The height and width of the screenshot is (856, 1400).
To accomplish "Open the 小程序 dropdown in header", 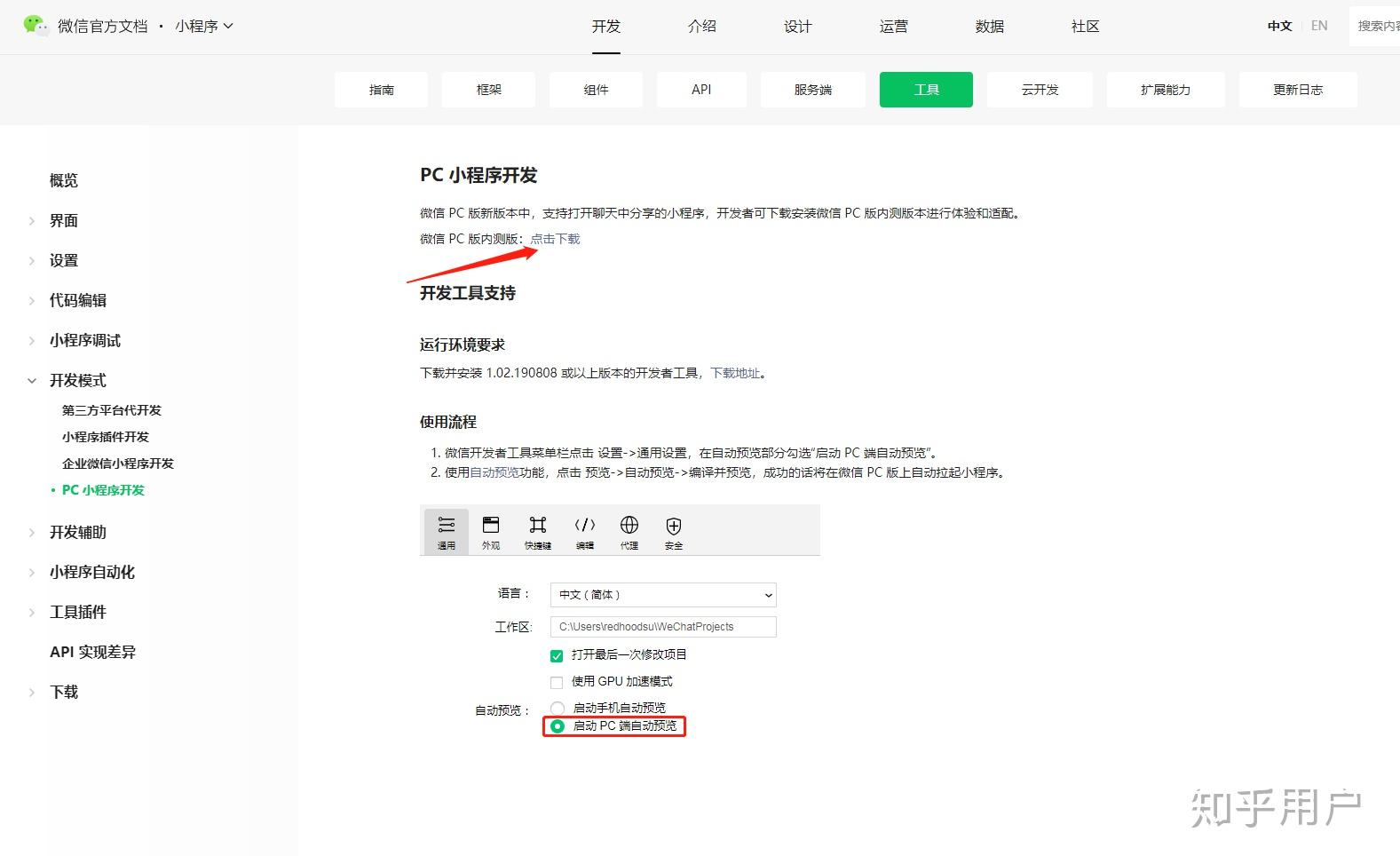I will [x=204, y=26].
